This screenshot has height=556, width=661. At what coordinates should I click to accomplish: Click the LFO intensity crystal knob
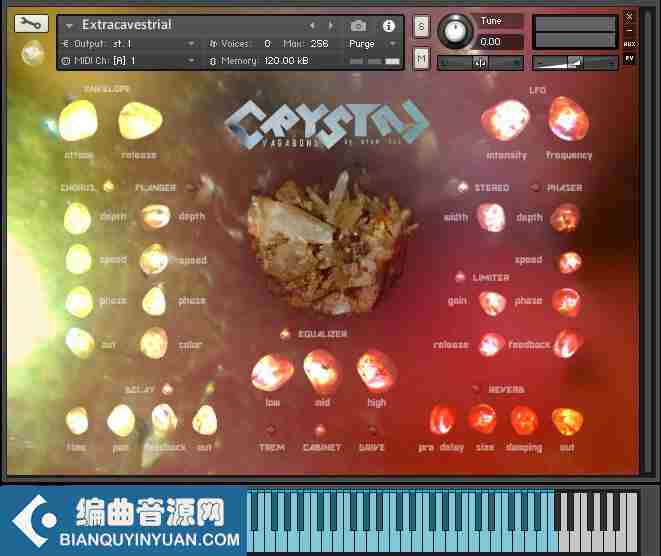pos(505,120)
